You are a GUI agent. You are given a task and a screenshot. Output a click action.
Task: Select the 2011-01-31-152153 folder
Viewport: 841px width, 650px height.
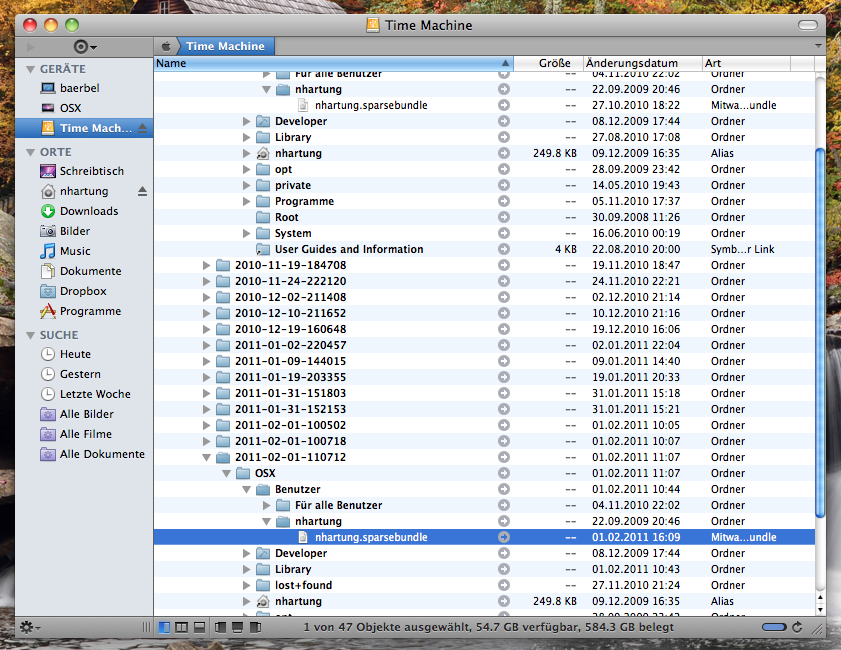coord(484,409)
